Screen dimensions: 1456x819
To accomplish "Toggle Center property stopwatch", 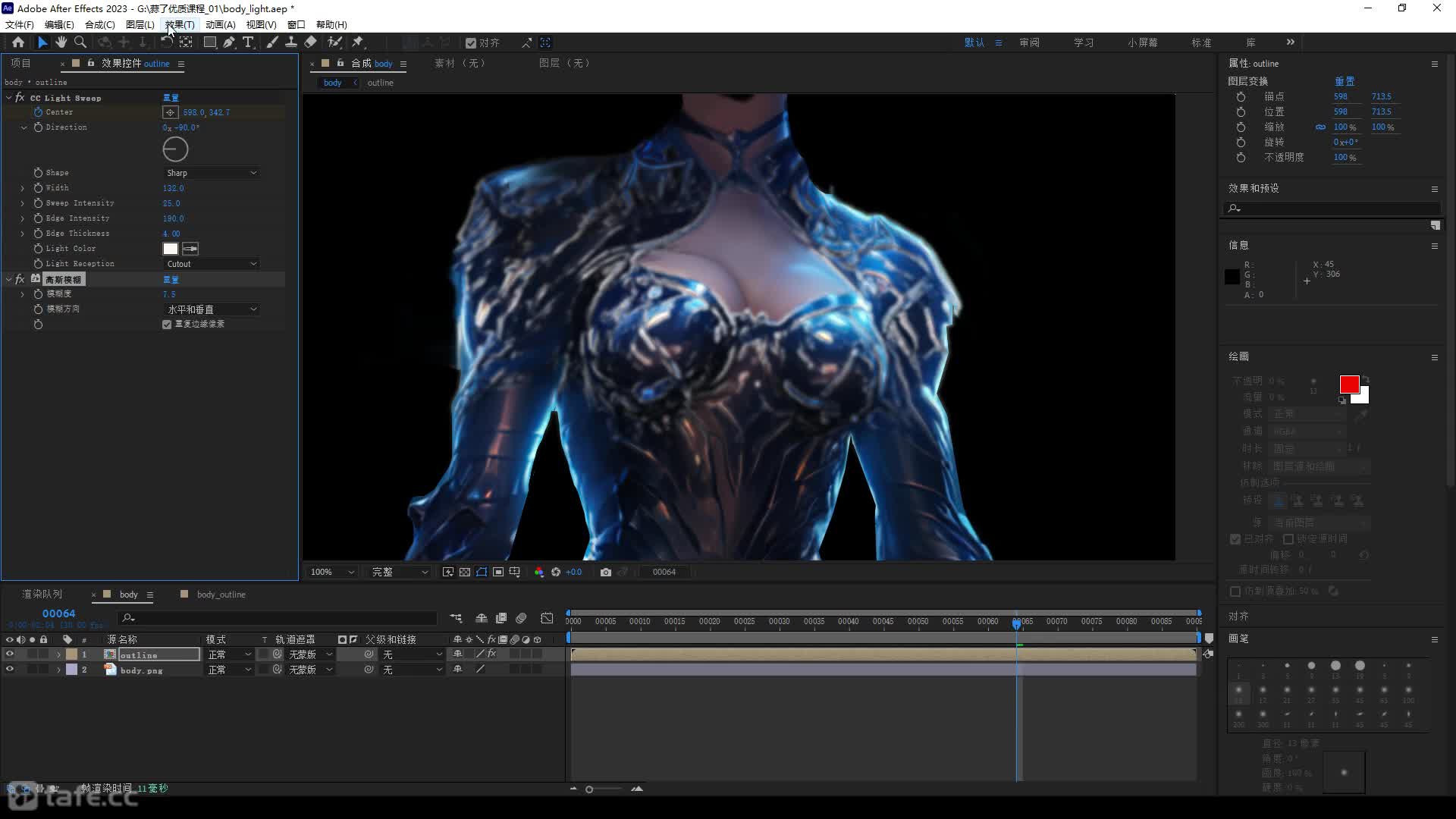I will click(38, 112).
